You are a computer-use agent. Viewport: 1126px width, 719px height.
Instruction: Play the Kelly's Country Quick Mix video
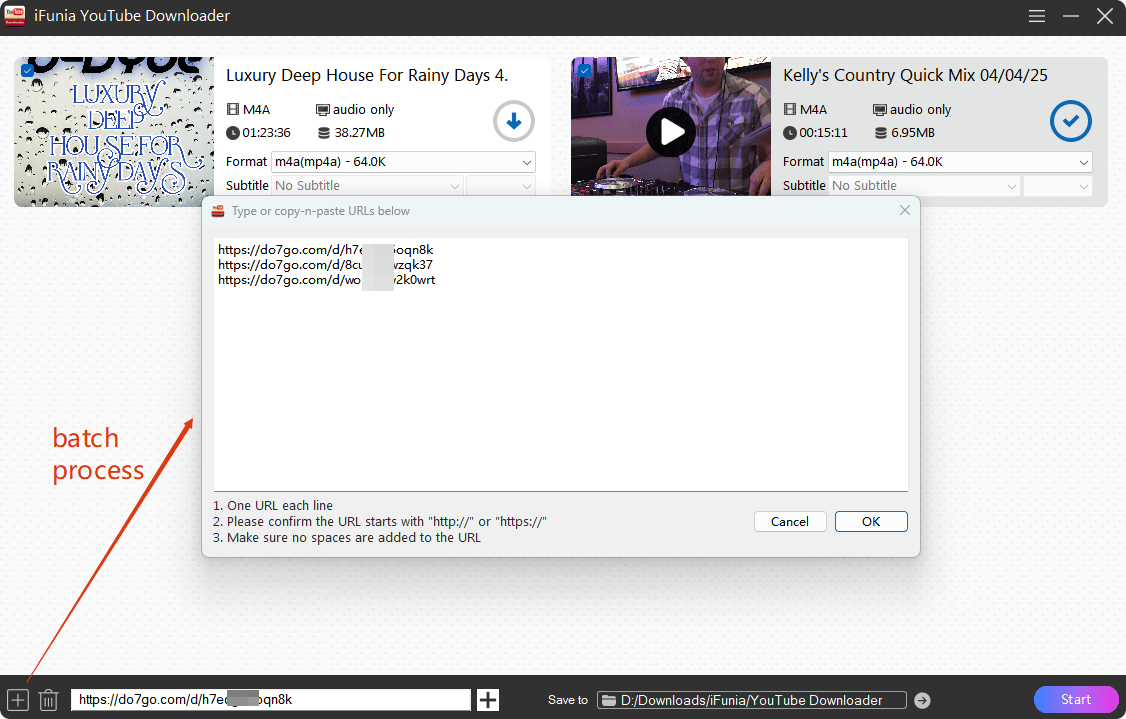(x=670, y=131)
